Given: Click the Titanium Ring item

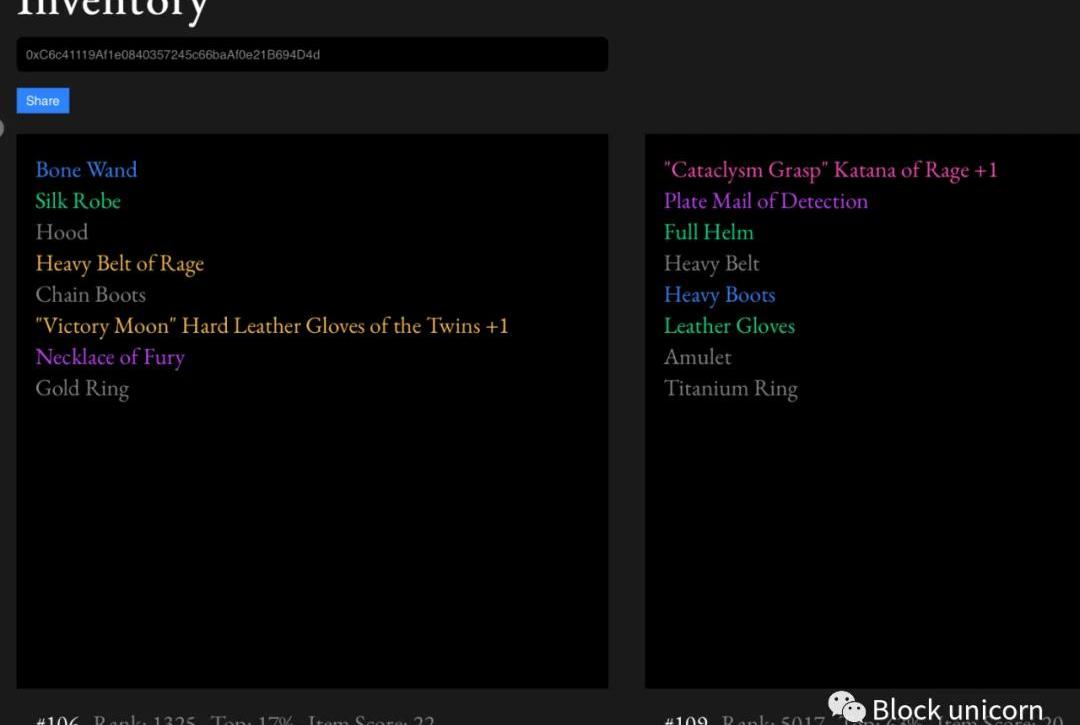Looking at the screenshot, I should tap(730, 388).
